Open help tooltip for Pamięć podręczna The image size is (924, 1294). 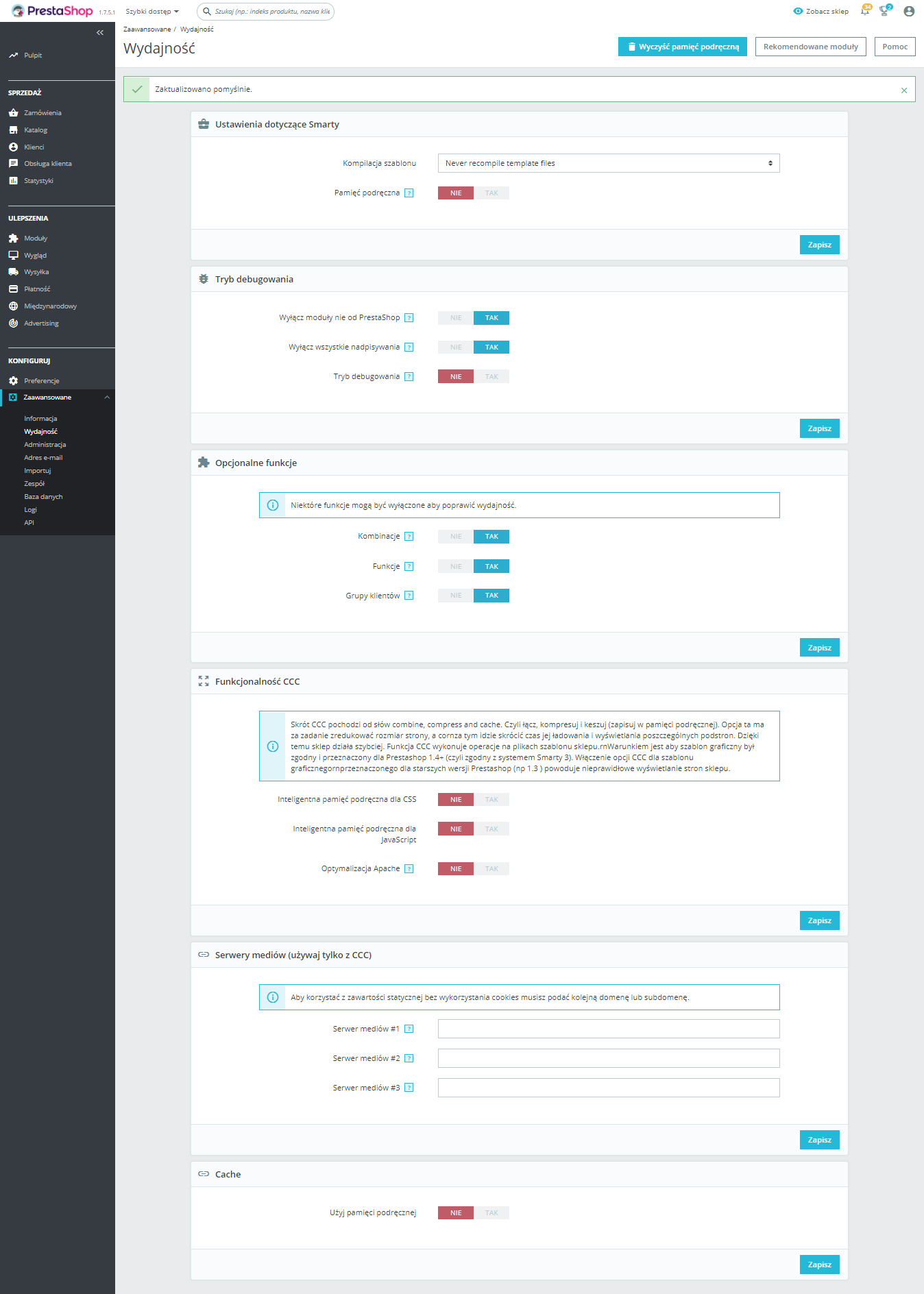[409, 193]
